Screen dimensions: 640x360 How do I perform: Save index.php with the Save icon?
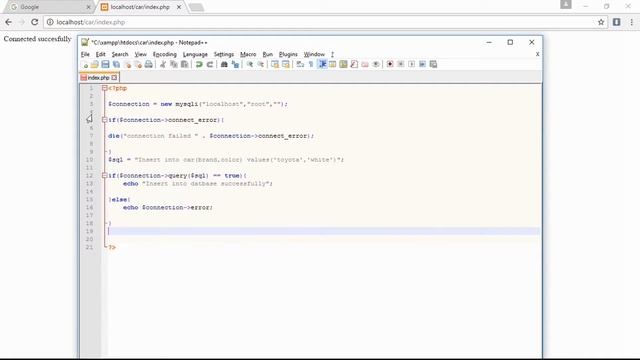(105, 64)
